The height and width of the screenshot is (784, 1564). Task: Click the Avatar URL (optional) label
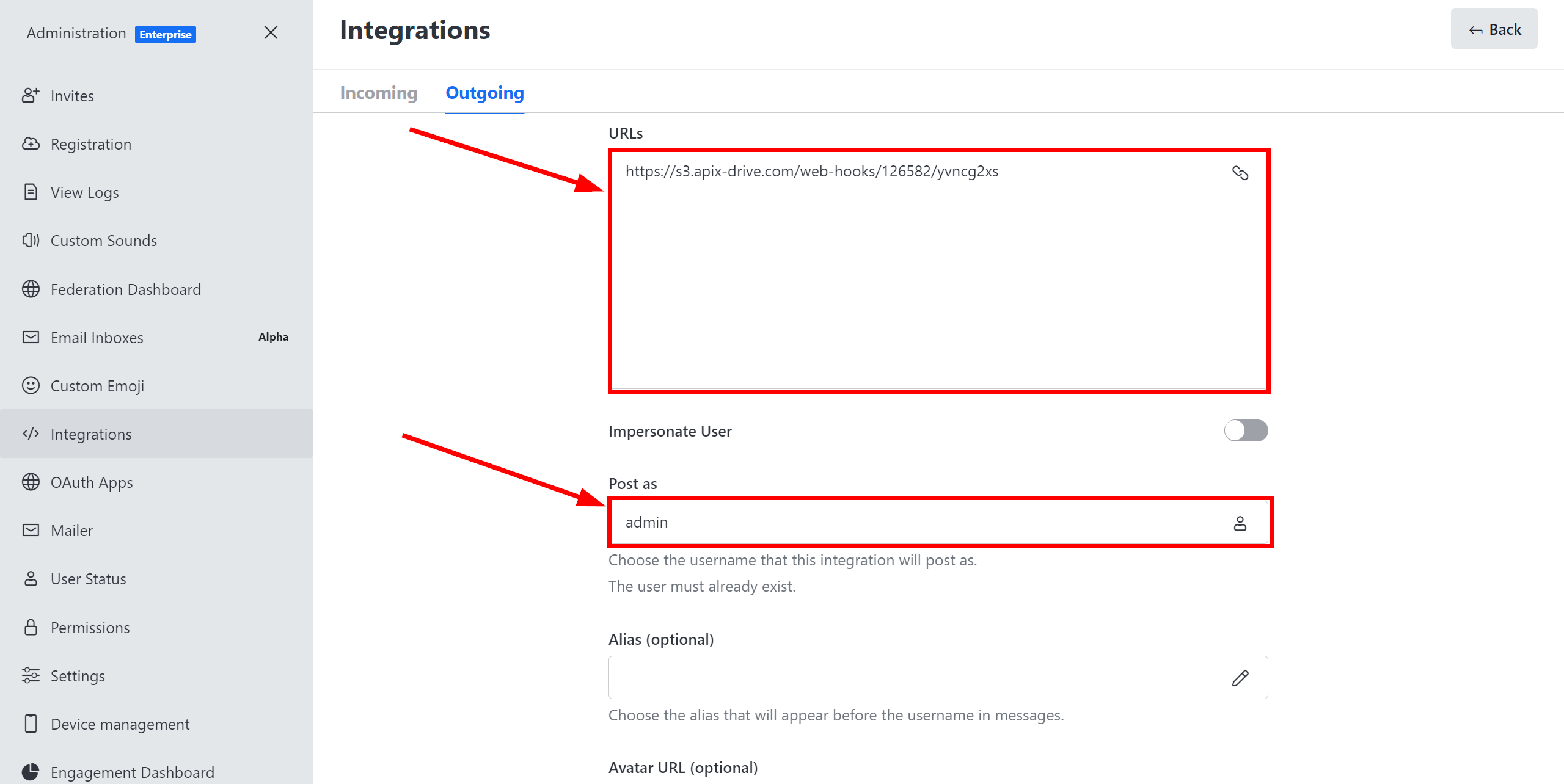point(683,767)
